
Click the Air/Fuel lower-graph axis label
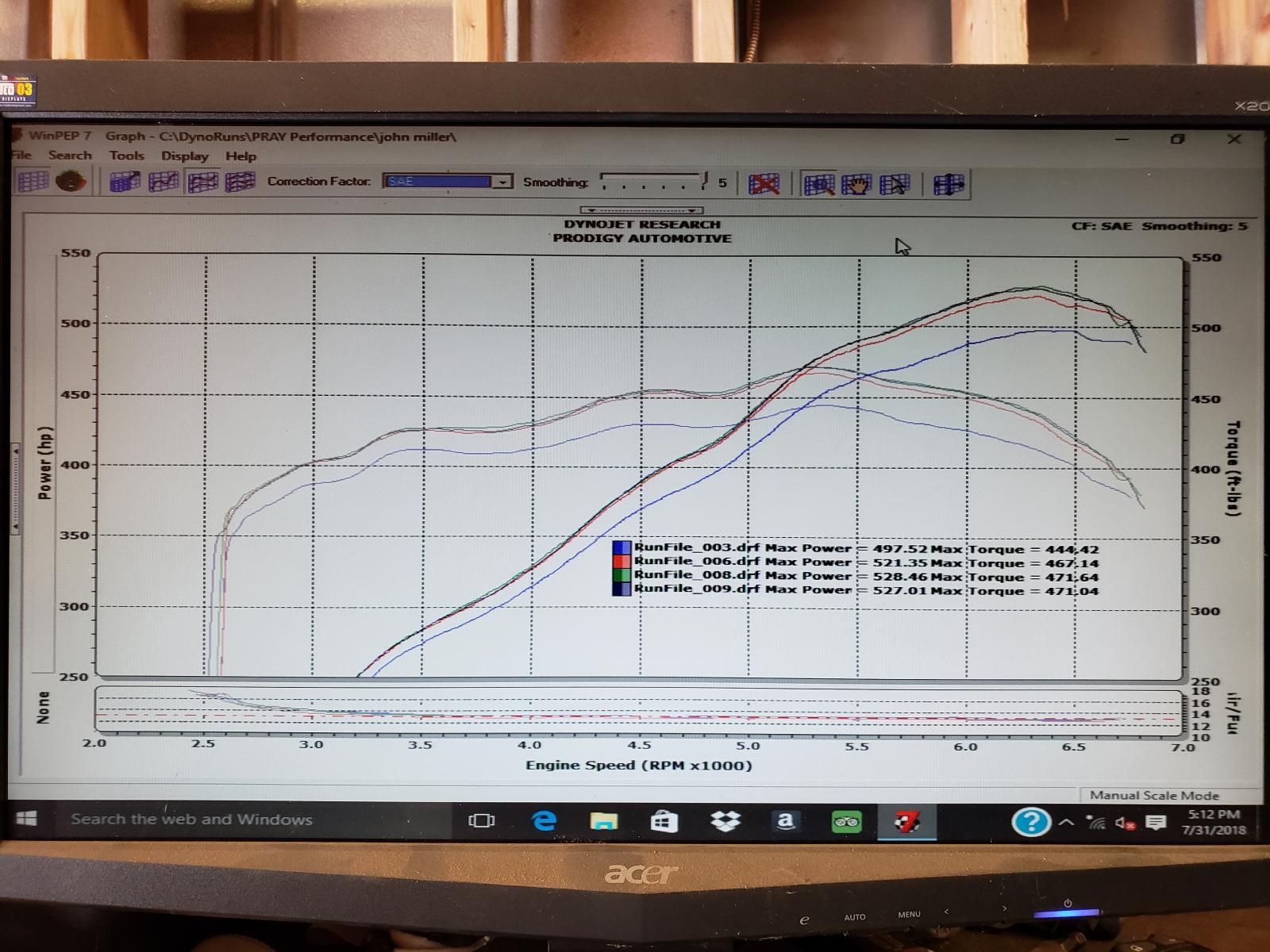click(x=1233, y=713)
